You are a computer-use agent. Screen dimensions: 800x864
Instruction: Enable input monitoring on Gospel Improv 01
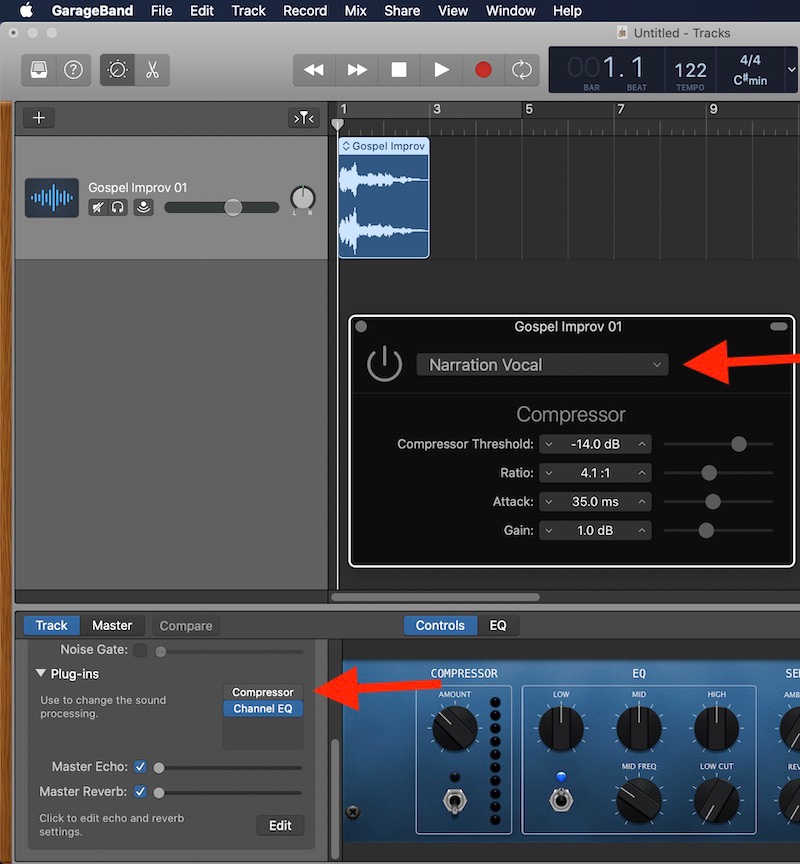pos(143,207)
